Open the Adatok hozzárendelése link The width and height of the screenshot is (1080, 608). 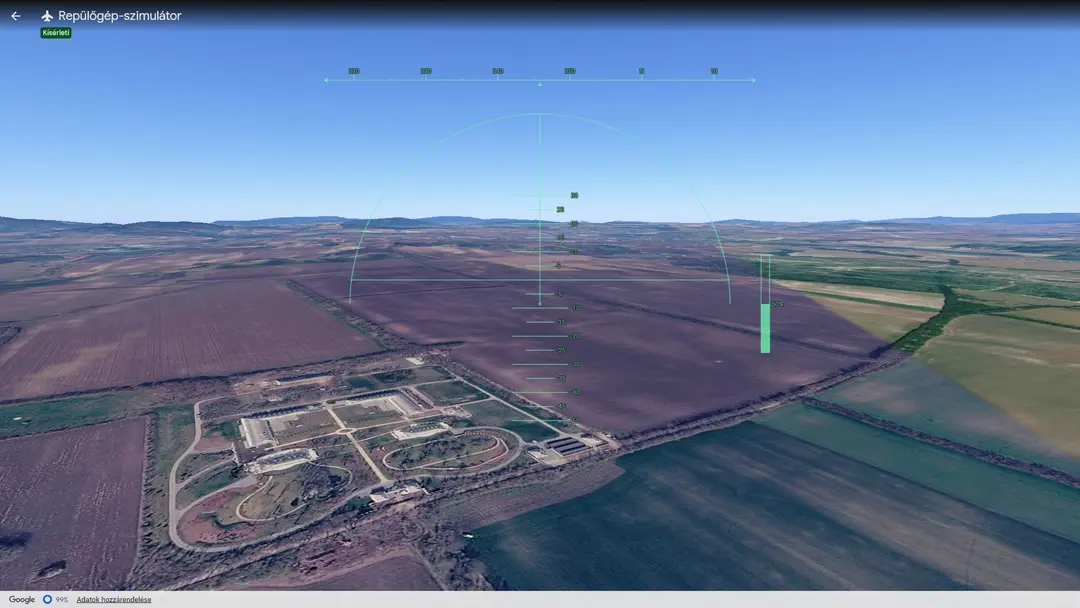click(114, 600)
